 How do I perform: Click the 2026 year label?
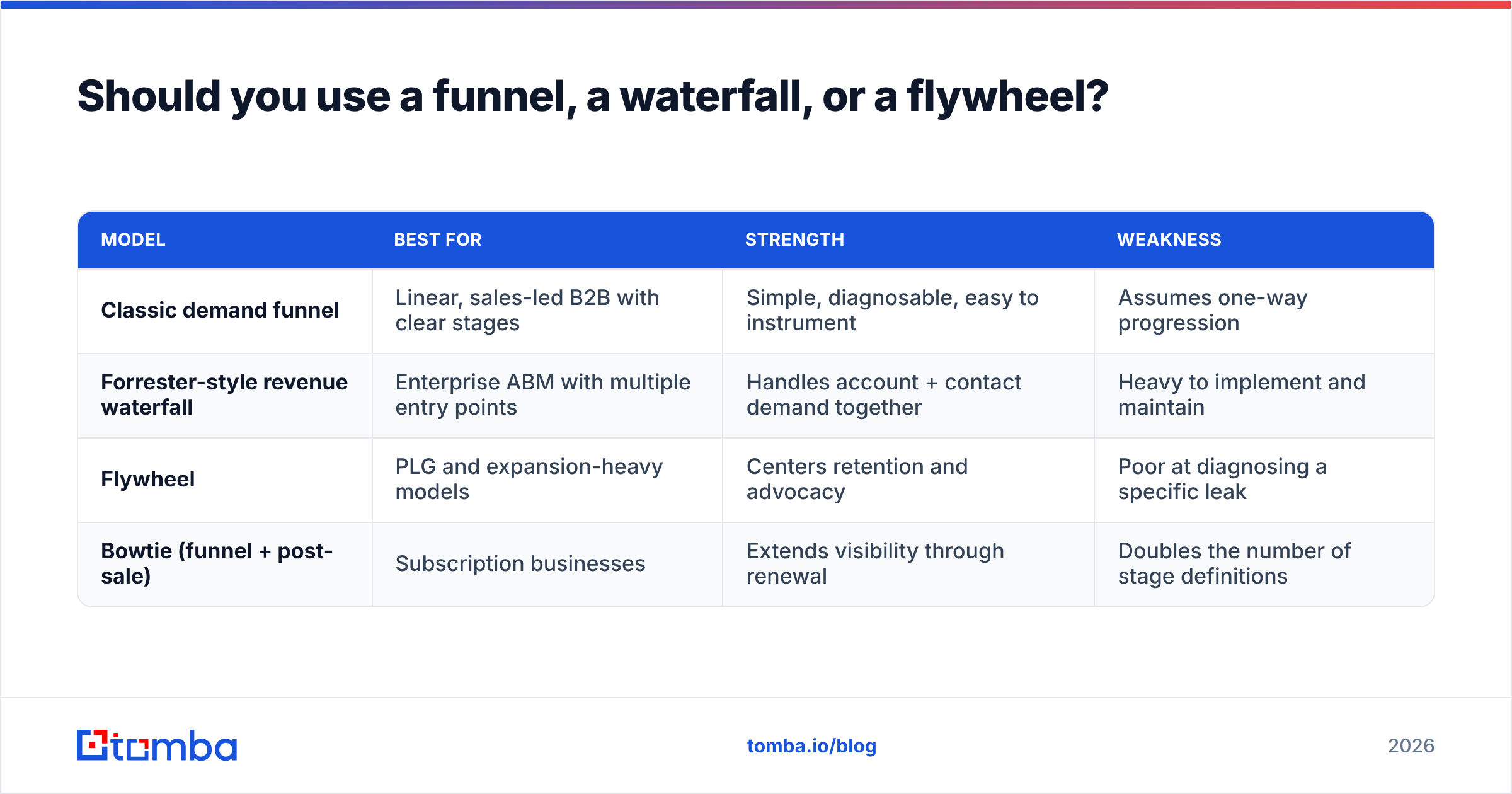(1411, 746)
